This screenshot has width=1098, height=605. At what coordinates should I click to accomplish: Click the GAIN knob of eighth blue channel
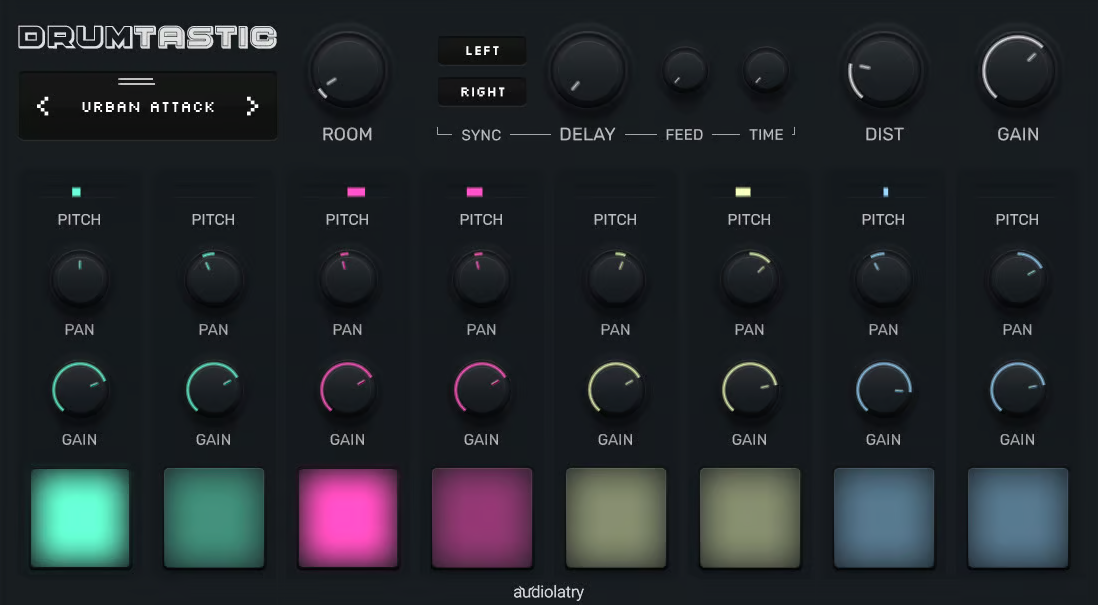click(x=1017, y=389)
